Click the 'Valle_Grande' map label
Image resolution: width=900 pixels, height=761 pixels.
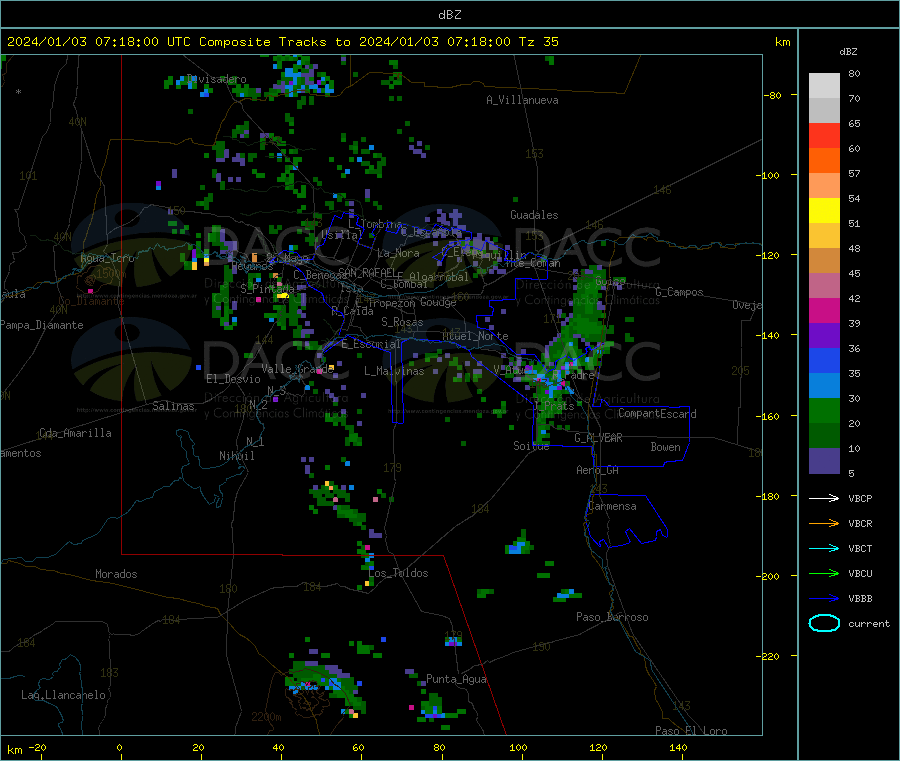click(297, 368)
